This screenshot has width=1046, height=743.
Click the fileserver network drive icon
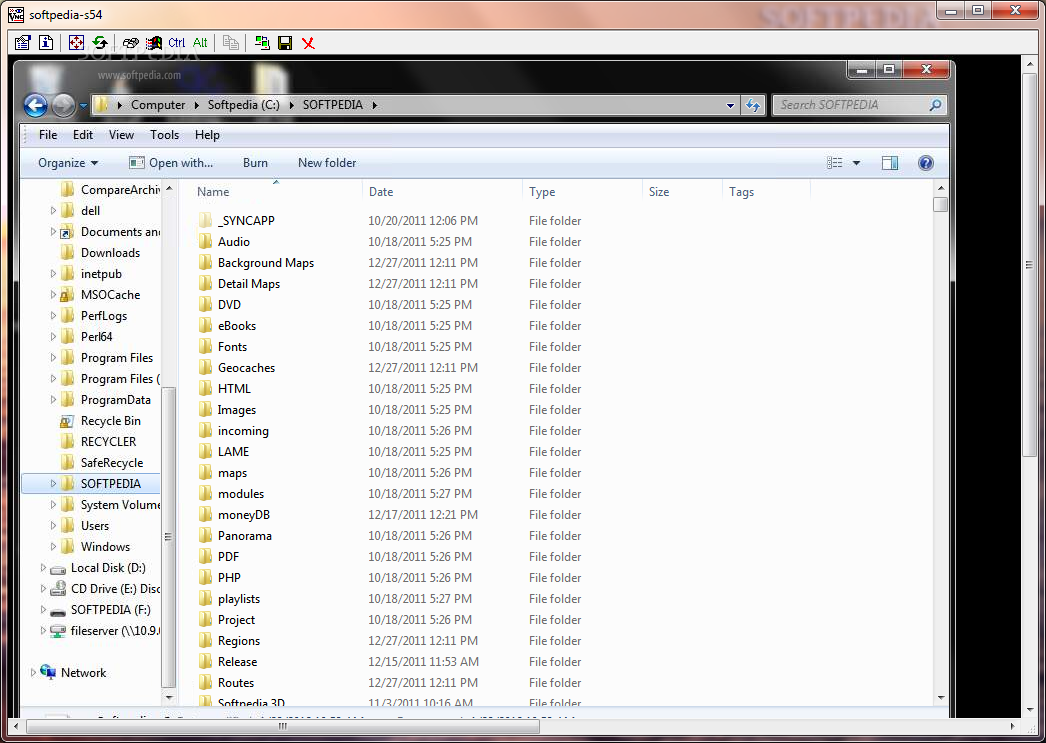pos(59,630)
